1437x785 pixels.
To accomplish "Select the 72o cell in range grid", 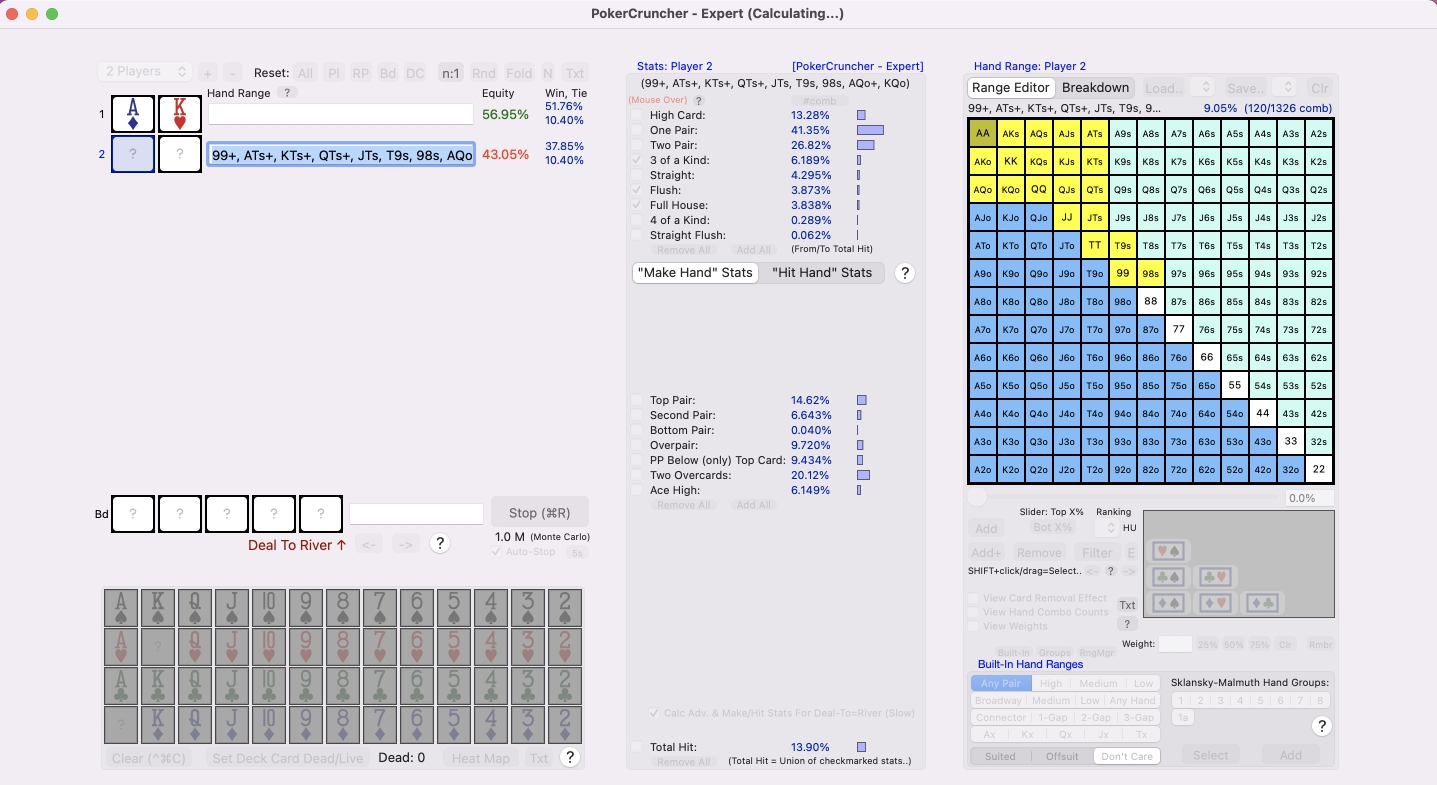I will pos(1179,469).
